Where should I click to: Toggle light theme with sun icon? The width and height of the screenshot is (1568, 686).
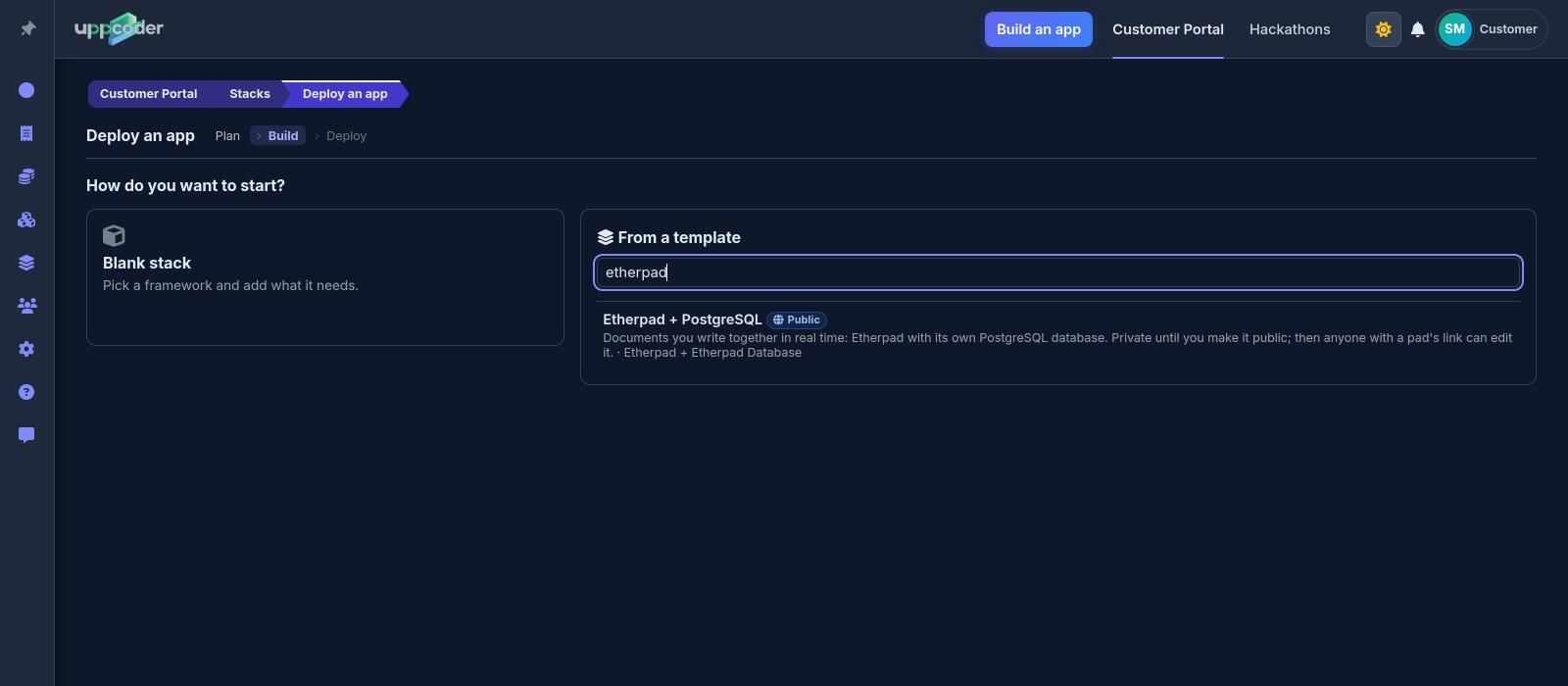[x=1383, y=29]
